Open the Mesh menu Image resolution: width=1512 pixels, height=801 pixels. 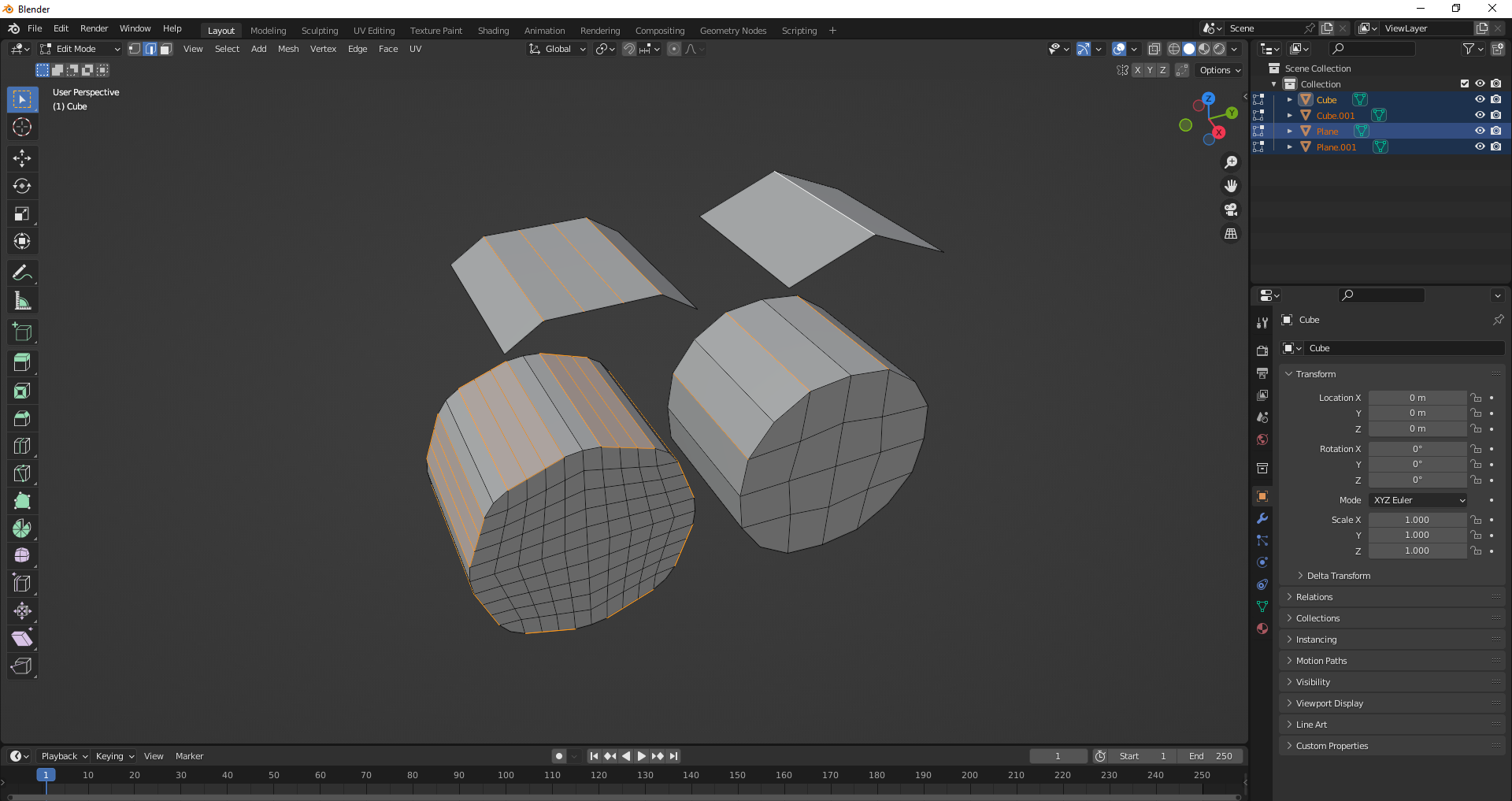pyautogui.click(x=288, y=49)
